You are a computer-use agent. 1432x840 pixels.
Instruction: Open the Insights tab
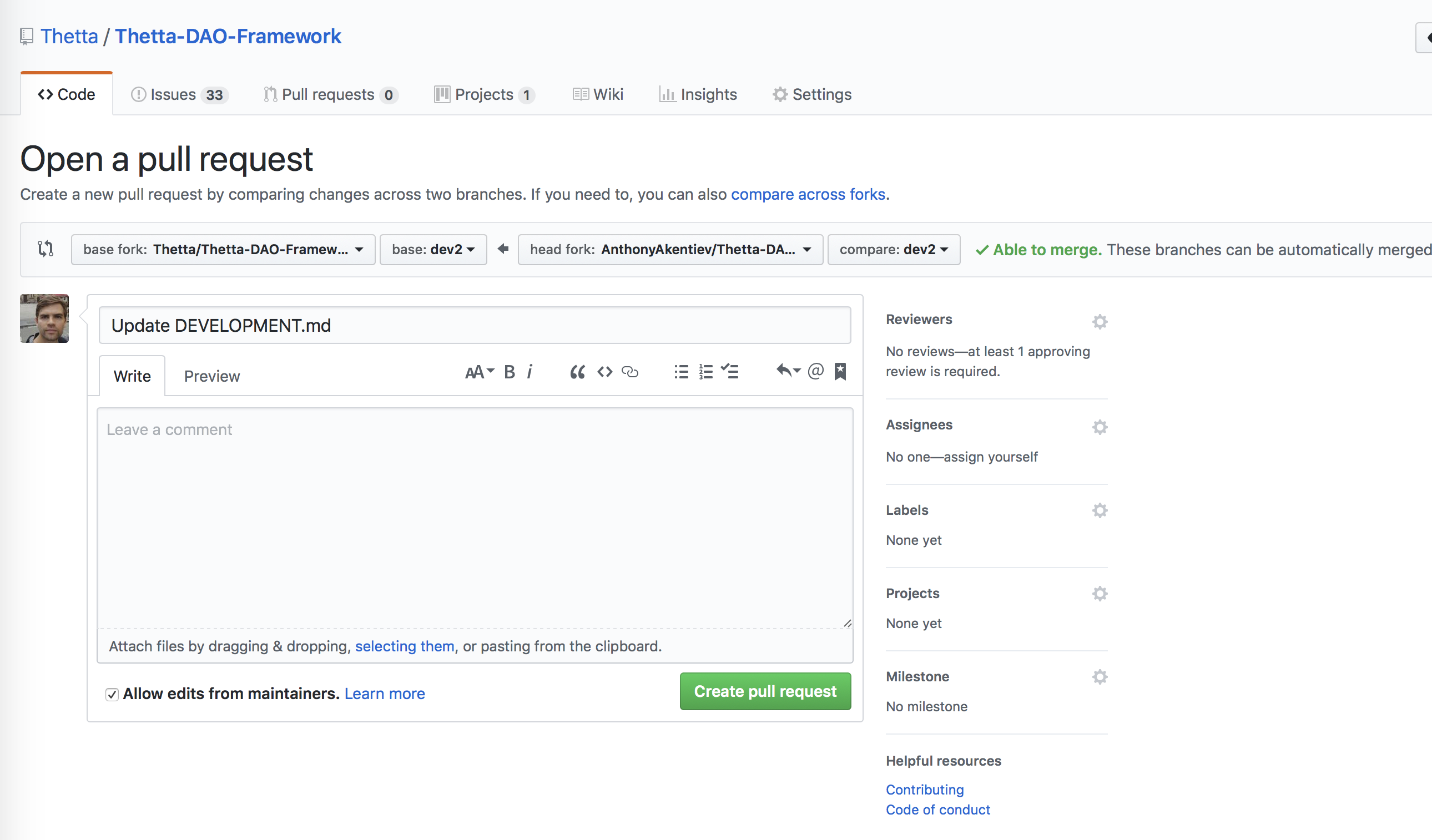pyautogui.click(x=698, y=94)
